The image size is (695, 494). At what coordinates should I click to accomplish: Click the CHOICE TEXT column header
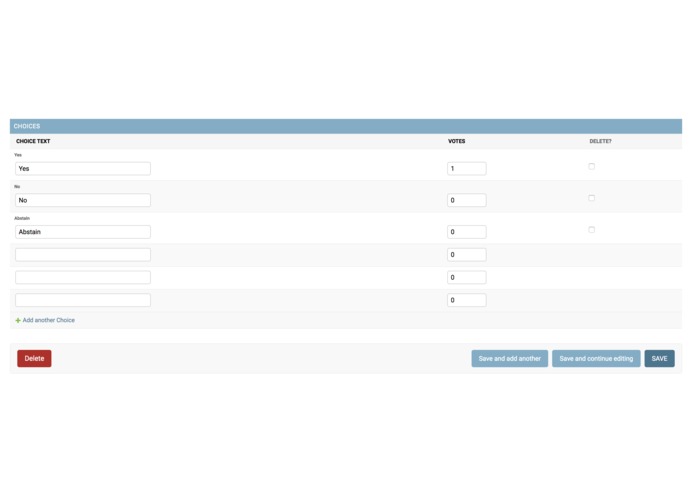tap(33, 141)
